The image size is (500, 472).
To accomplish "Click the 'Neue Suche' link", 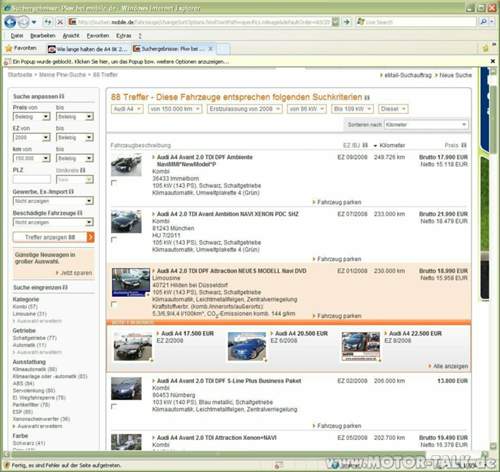I will 454,75.
